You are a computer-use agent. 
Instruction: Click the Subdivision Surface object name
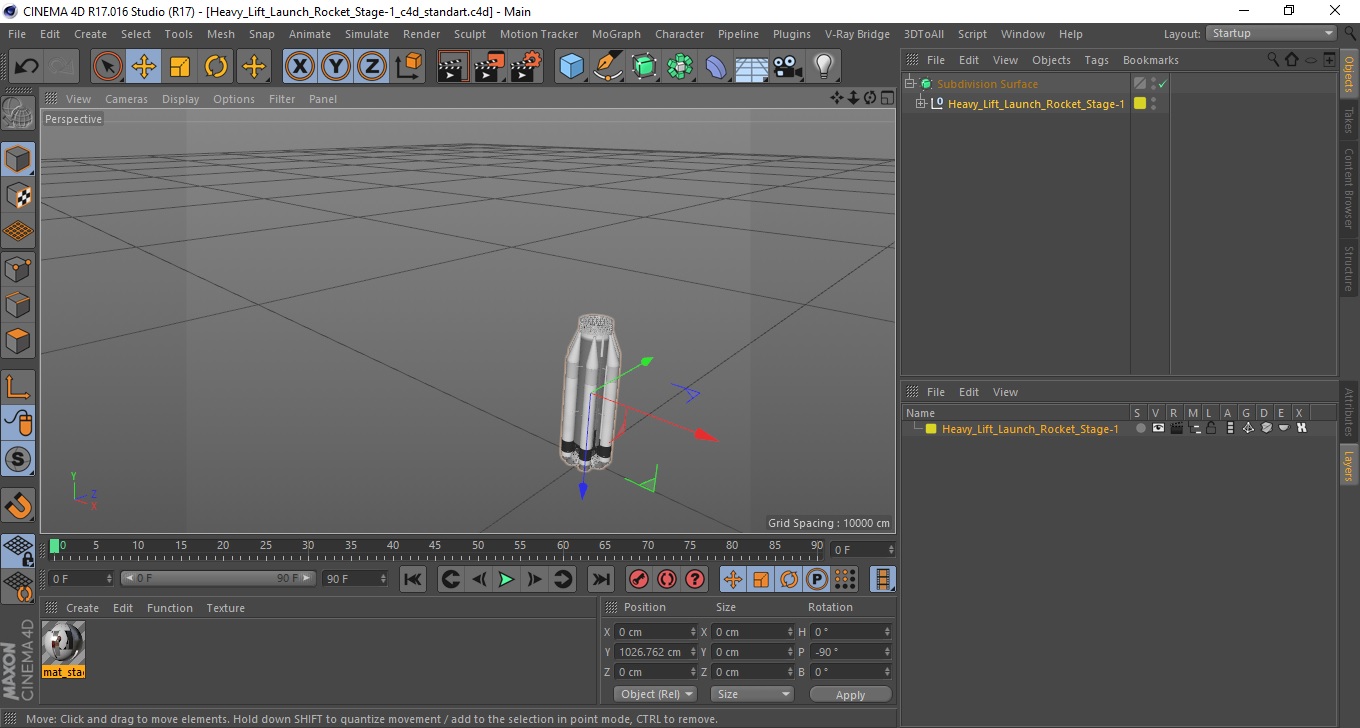point(987,84)
